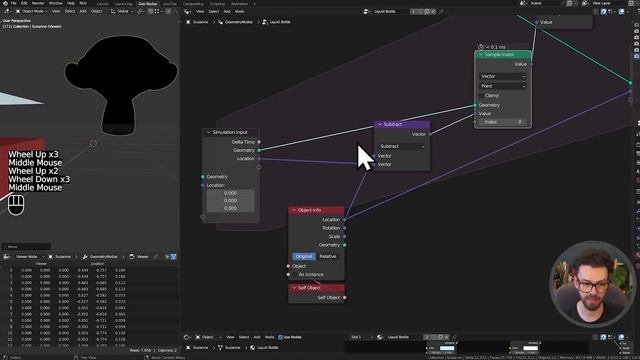Collapse the Simulation Input node

click(209, 132)
